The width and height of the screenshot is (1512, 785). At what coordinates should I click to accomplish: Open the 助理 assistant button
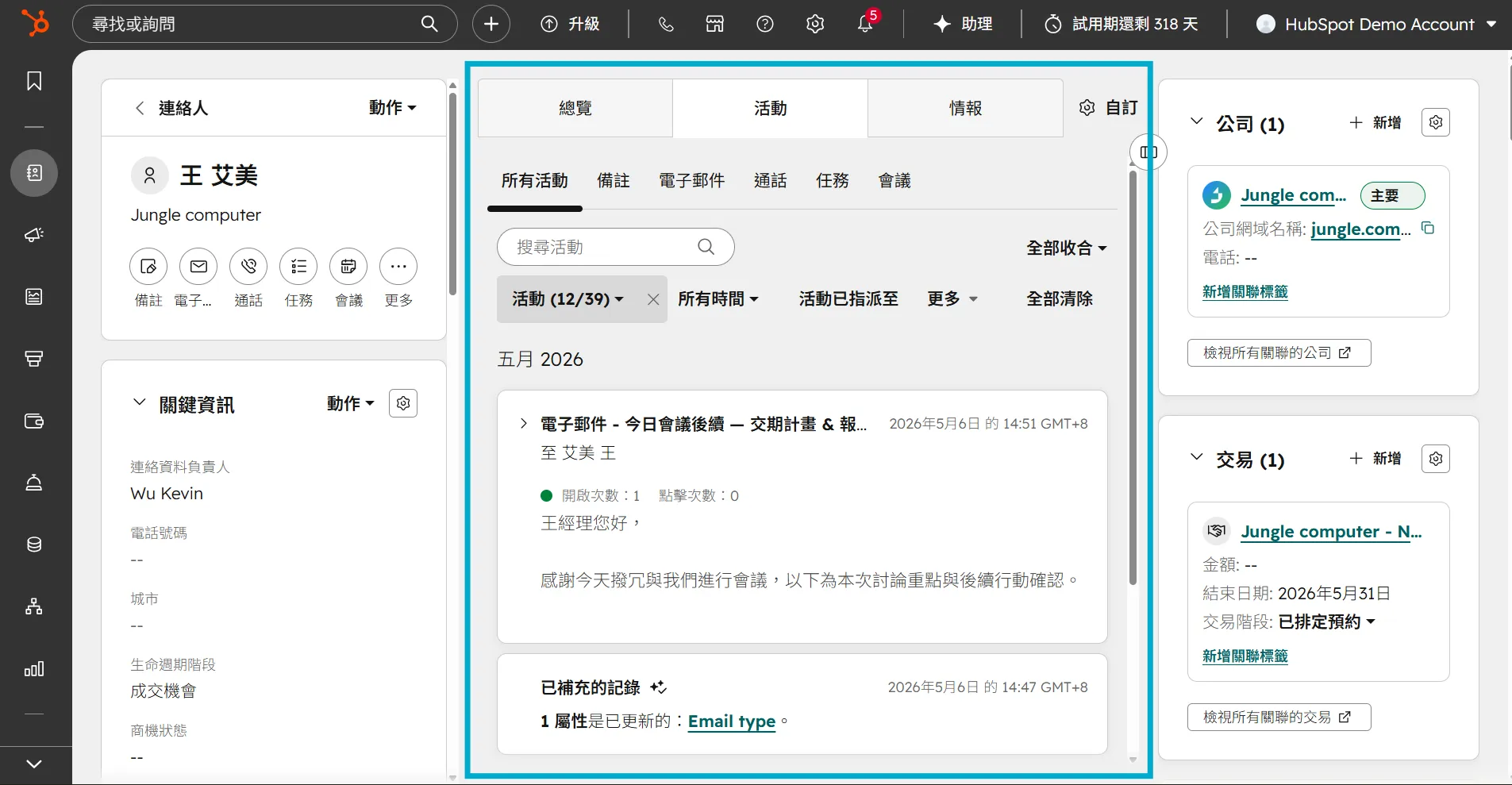(x=963, y=24)
